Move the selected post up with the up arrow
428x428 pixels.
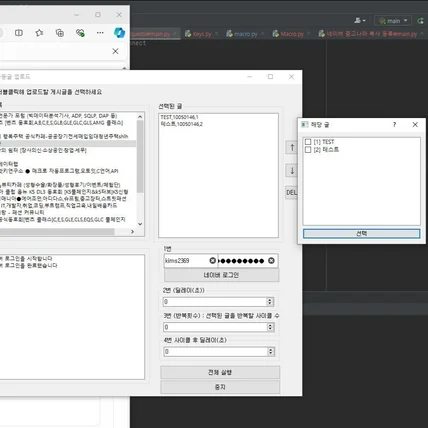pyautogui.click(x=292, y=147)
